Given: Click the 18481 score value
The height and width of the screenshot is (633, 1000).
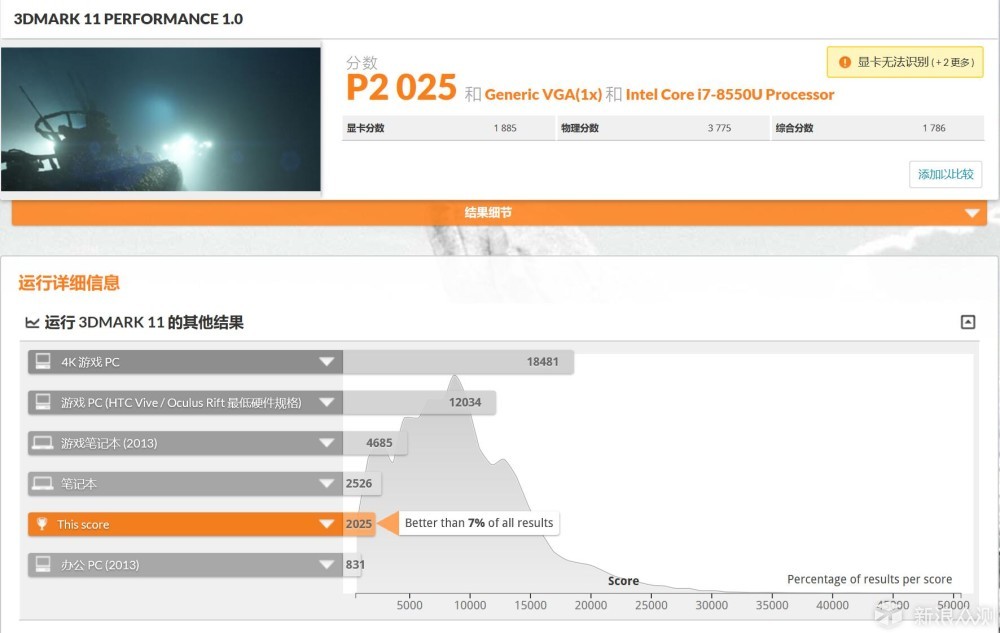Looking at the screenshot, I should click(x=542, y=361).
